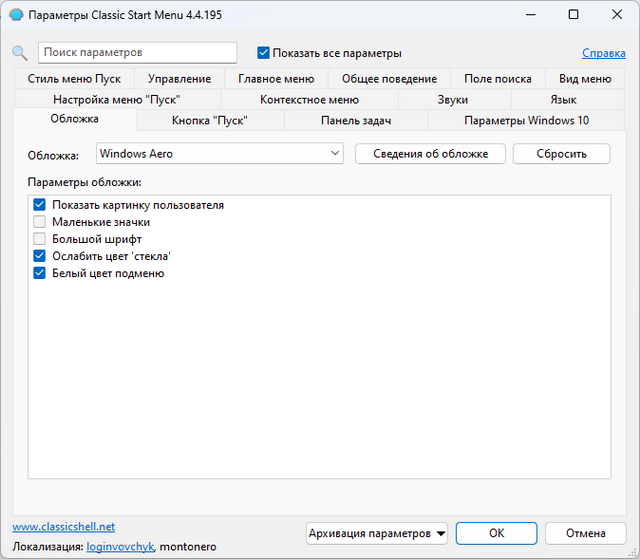Screen dimensions: 640x559
Task: Expand 'Архивация параметров' dropdown button
Action: 377,533
